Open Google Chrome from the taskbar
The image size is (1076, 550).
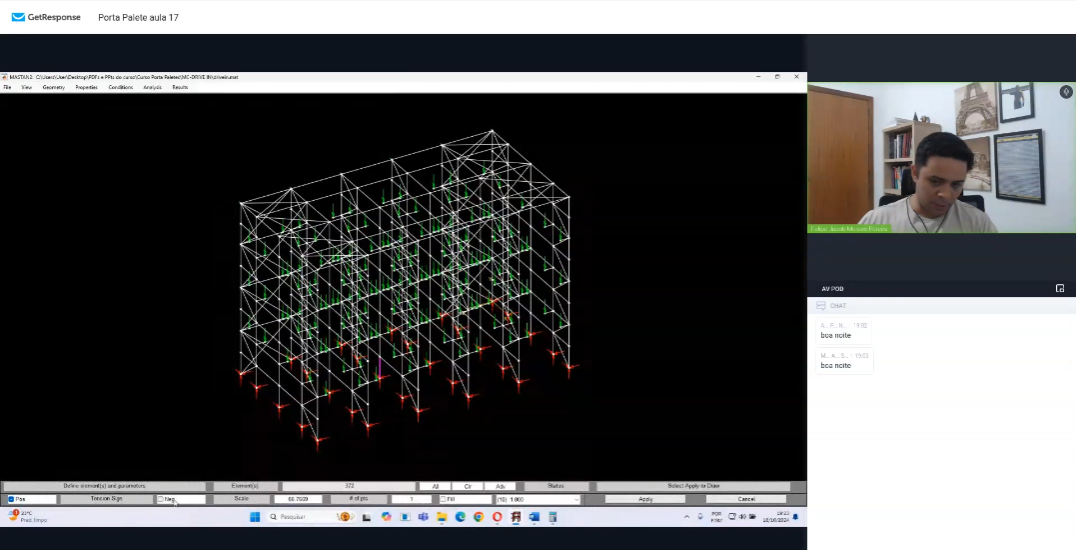click(x=479, y=517)
